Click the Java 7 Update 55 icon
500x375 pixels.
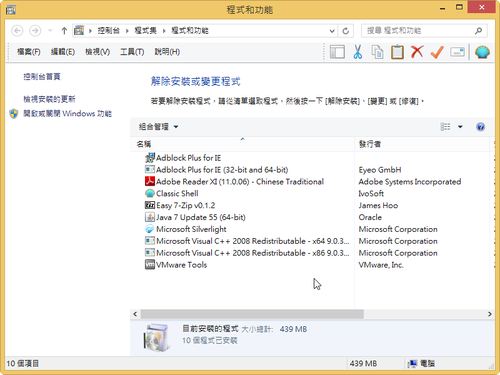[x=150, y=217]
